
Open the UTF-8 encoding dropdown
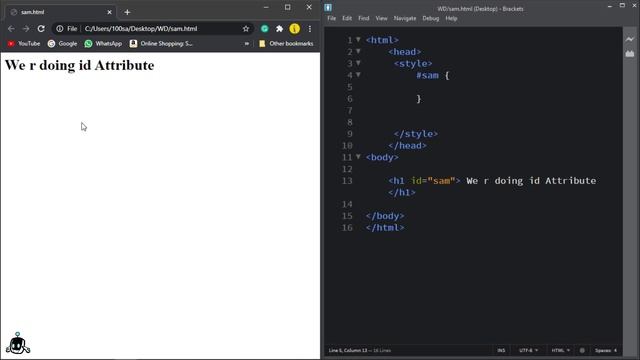click(x=528, y=350)
